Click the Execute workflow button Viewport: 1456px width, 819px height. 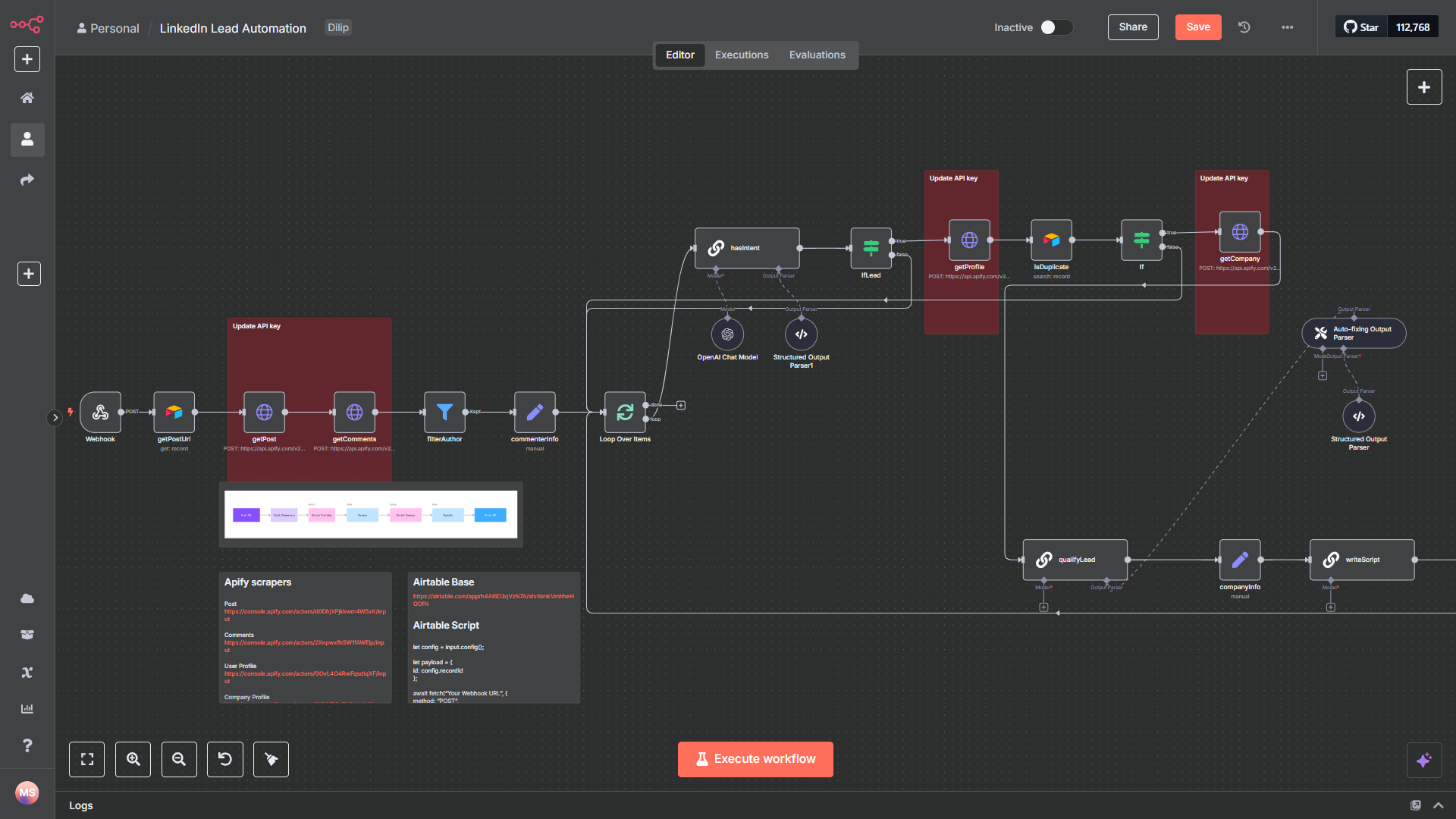pos(755,759)
